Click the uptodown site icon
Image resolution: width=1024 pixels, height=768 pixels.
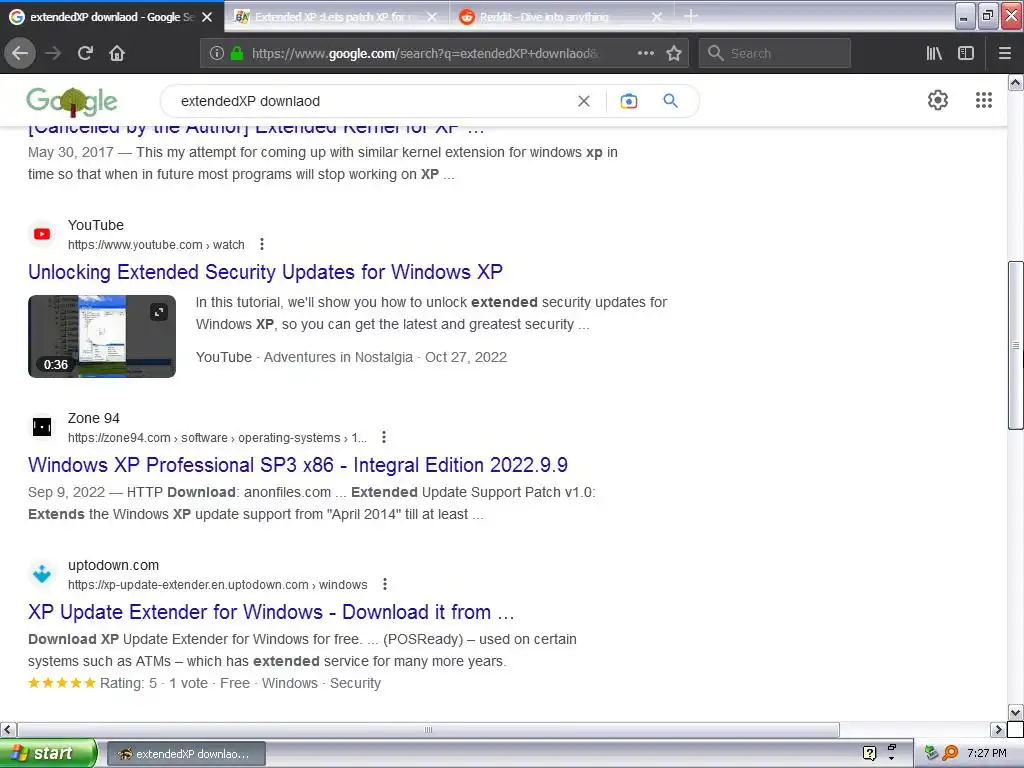pyautogui.click(x=42, y=574)
